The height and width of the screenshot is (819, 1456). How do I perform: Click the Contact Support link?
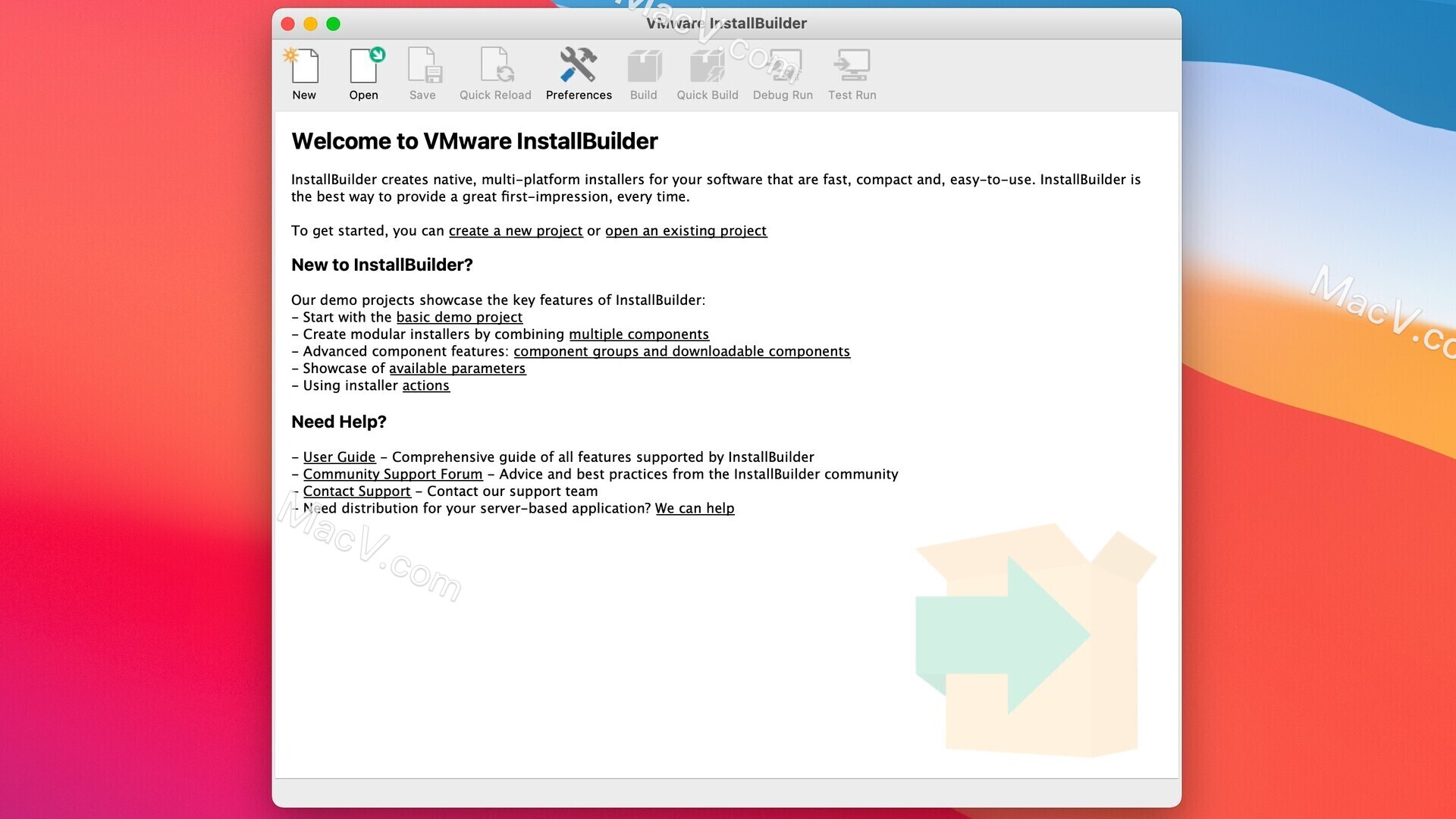pos(356,491)
